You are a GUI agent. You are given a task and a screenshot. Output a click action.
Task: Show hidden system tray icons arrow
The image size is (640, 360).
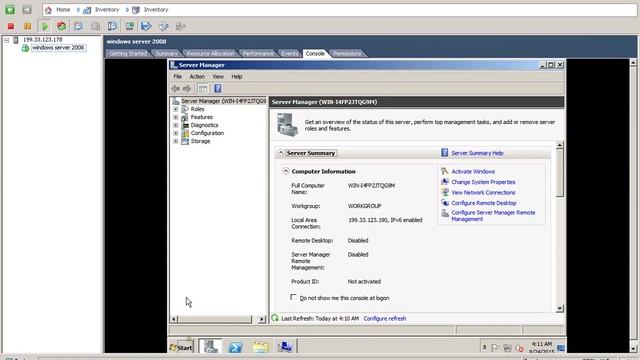484,347
